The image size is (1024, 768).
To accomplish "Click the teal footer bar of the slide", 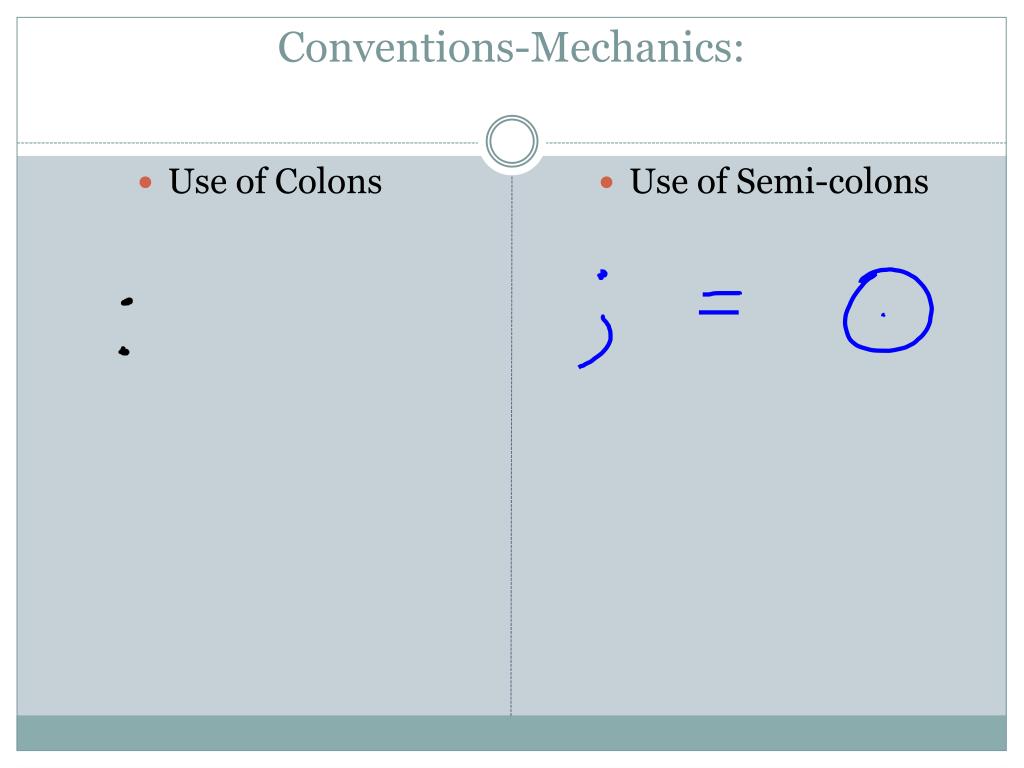I will [511, 733].
